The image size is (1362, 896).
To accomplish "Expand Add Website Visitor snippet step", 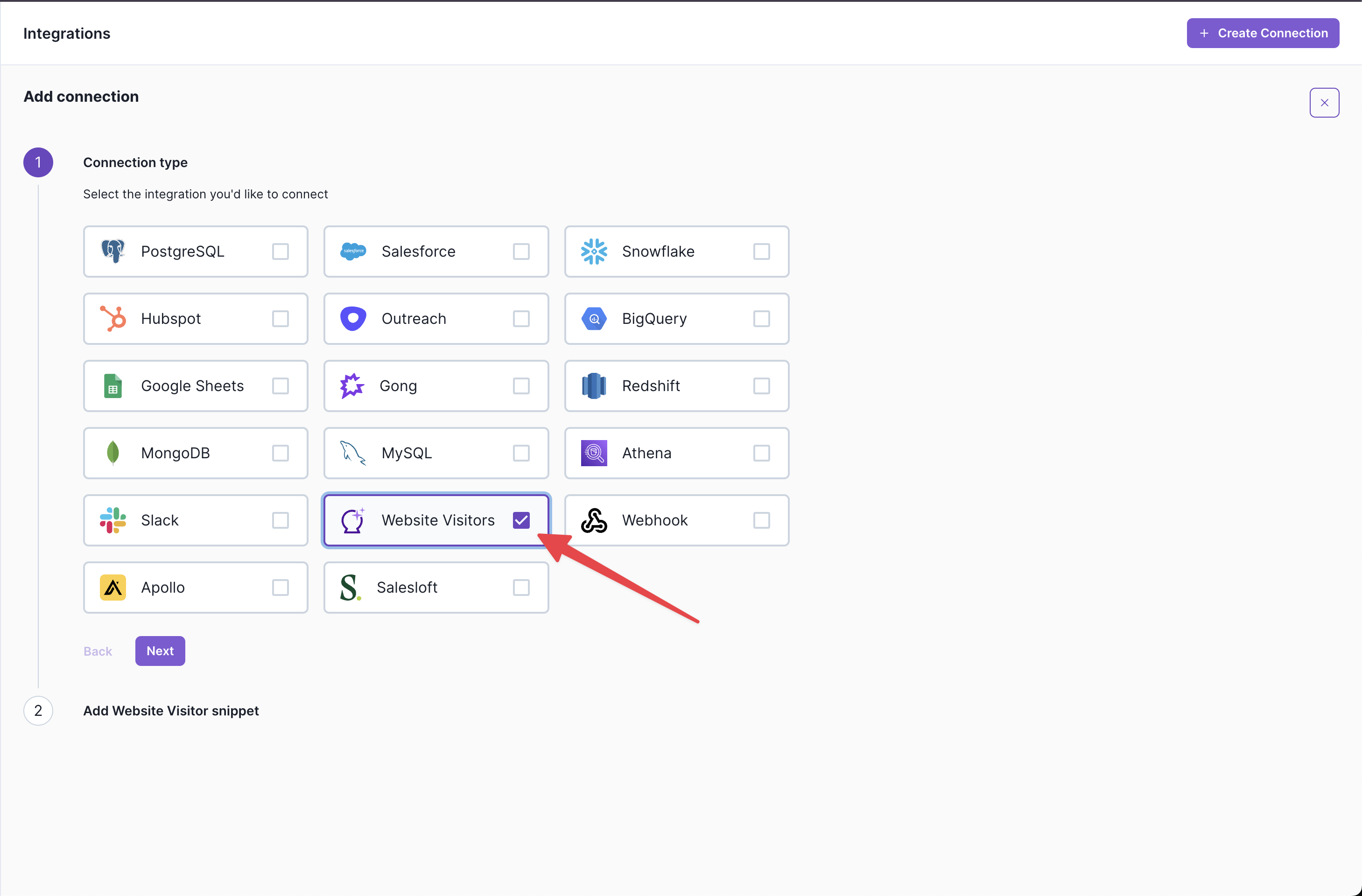I will point(170,711).
